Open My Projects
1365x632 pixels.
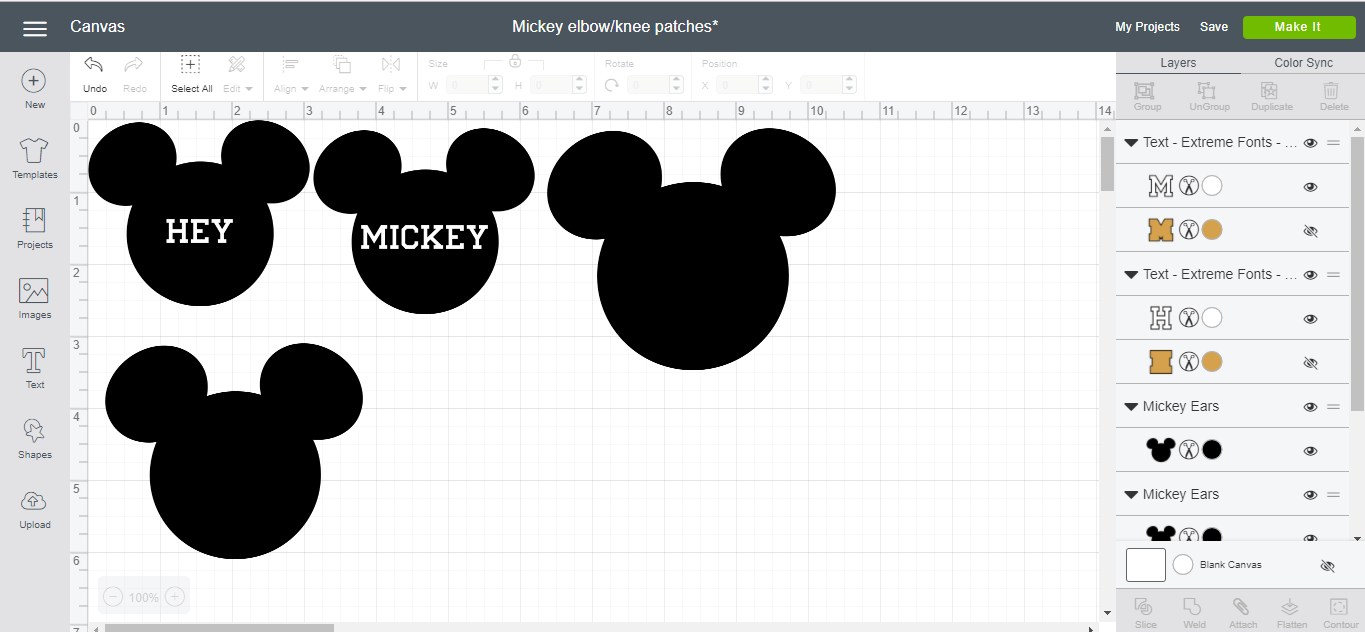point(1147,27)
